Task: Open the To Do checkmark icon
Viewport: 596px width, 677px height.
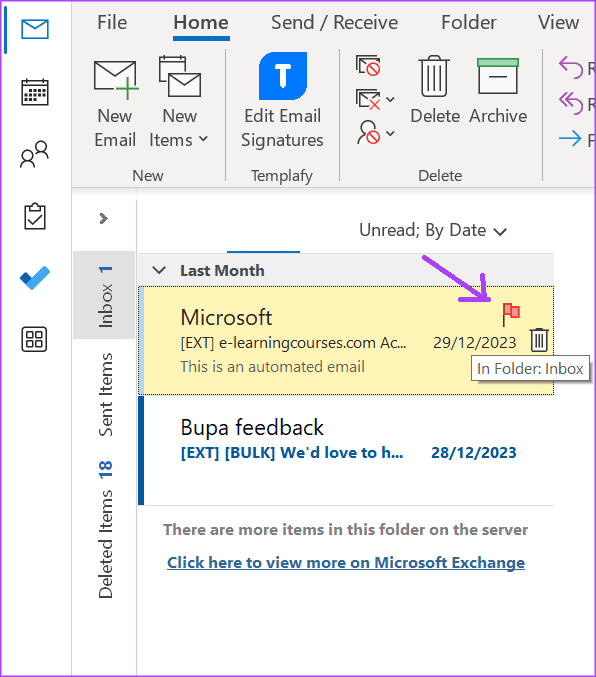Action: click(x=35, y=278)
